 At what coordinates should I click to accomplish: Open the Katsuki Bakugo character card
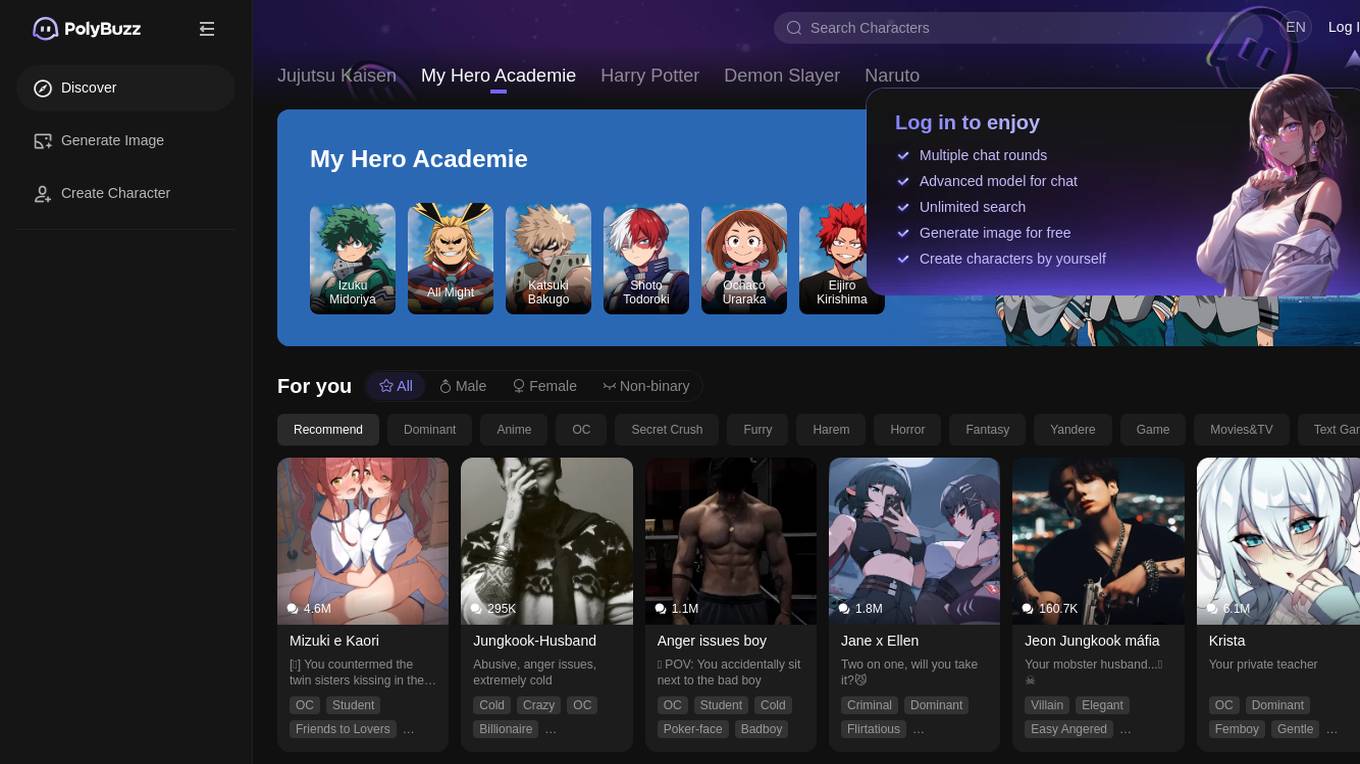coord(549,259)
